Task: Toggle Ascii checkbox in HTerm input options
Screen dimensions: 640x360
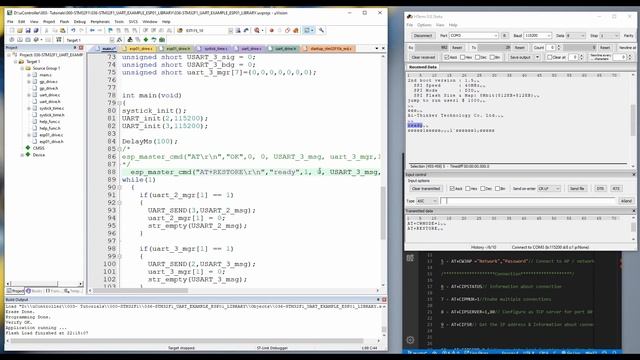Action: (x=452, y=189)
